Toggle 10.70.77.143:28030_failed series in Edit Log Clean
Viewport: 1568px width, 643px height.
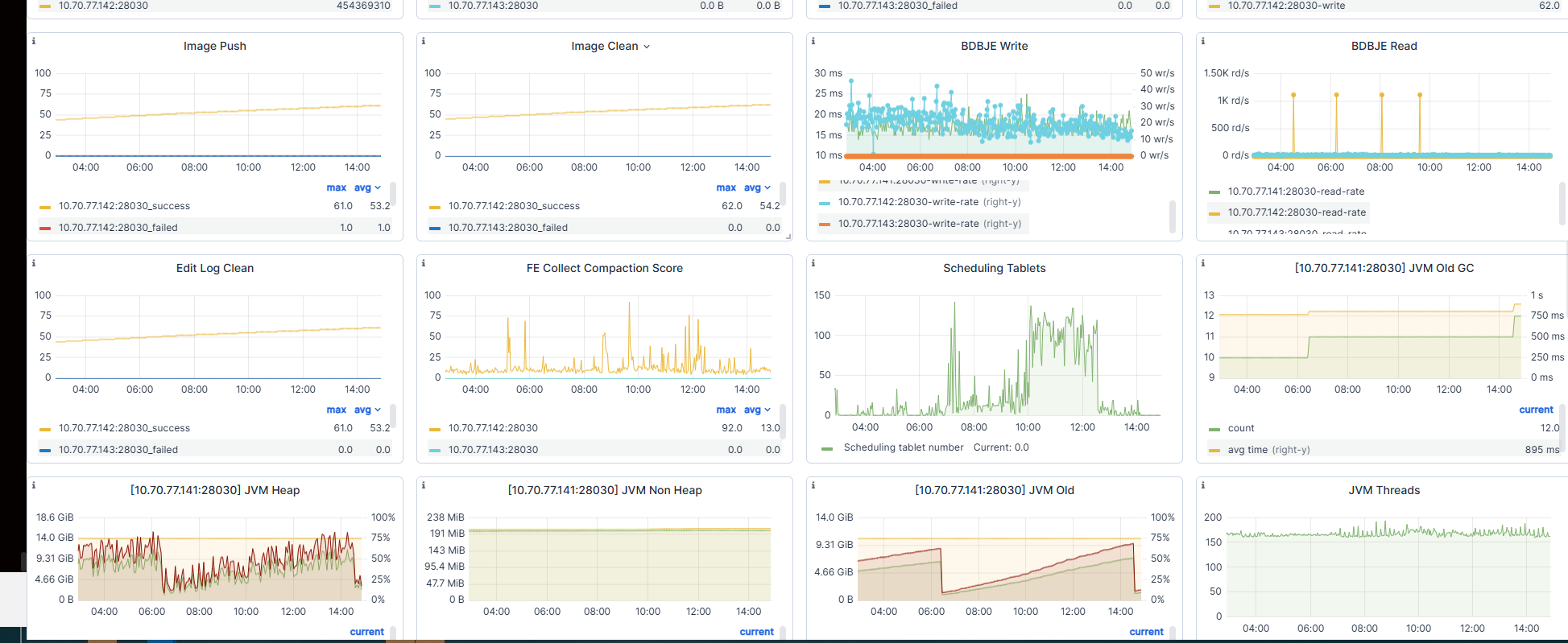pos(118,450)
